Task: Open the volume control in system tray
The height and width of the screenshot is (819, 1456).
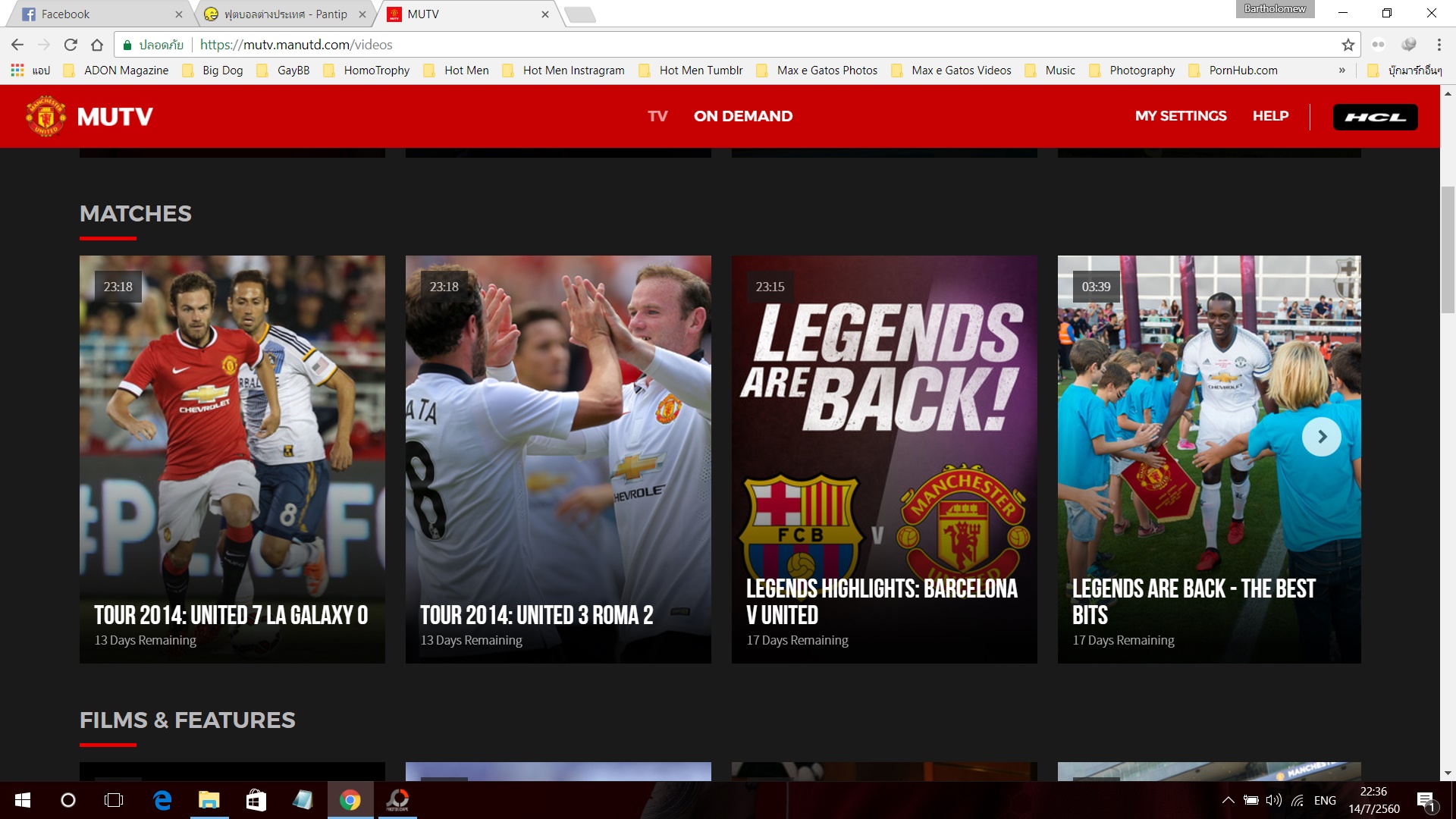Action: pyautogui.click(x=1274, y=800)
